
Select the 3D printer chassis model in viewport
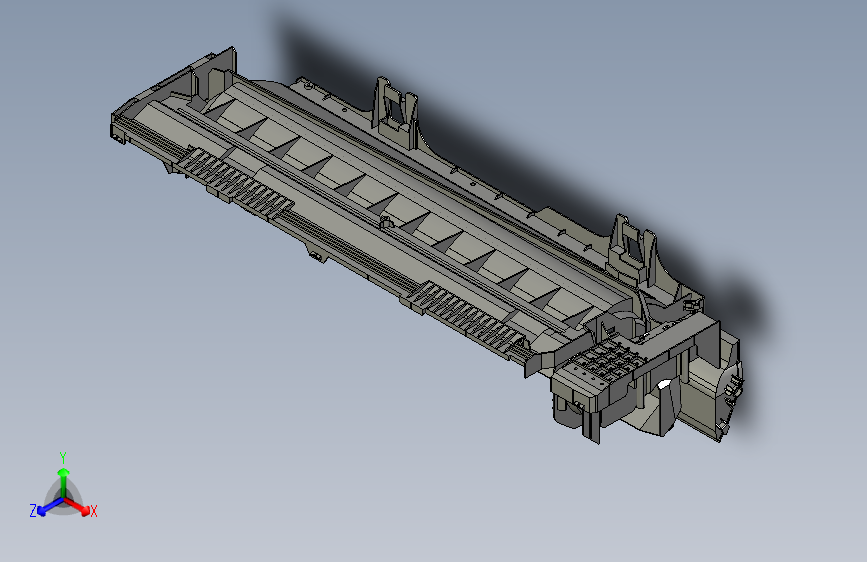(426, 243)
